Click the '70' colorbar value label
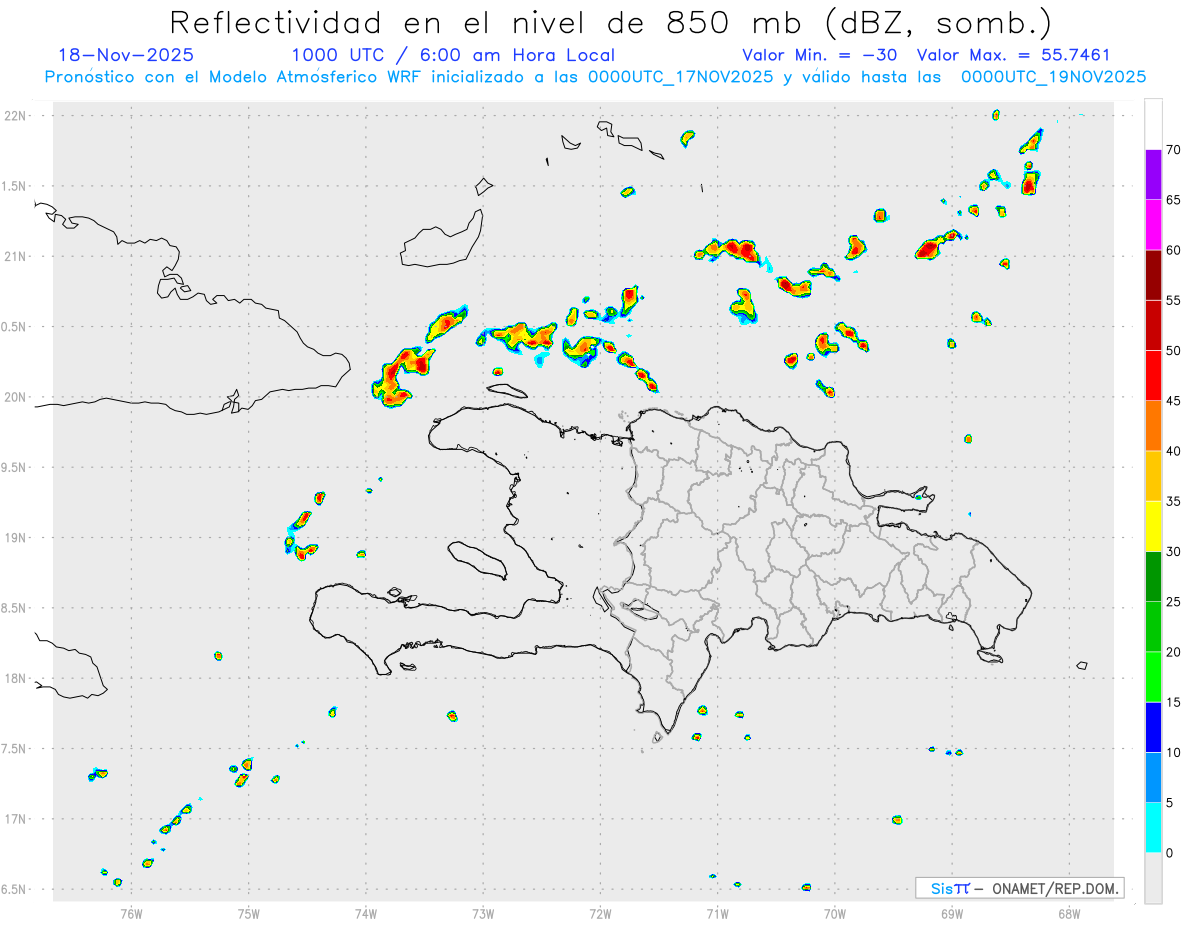1200x927 pixels. [x=1173, y=150]
